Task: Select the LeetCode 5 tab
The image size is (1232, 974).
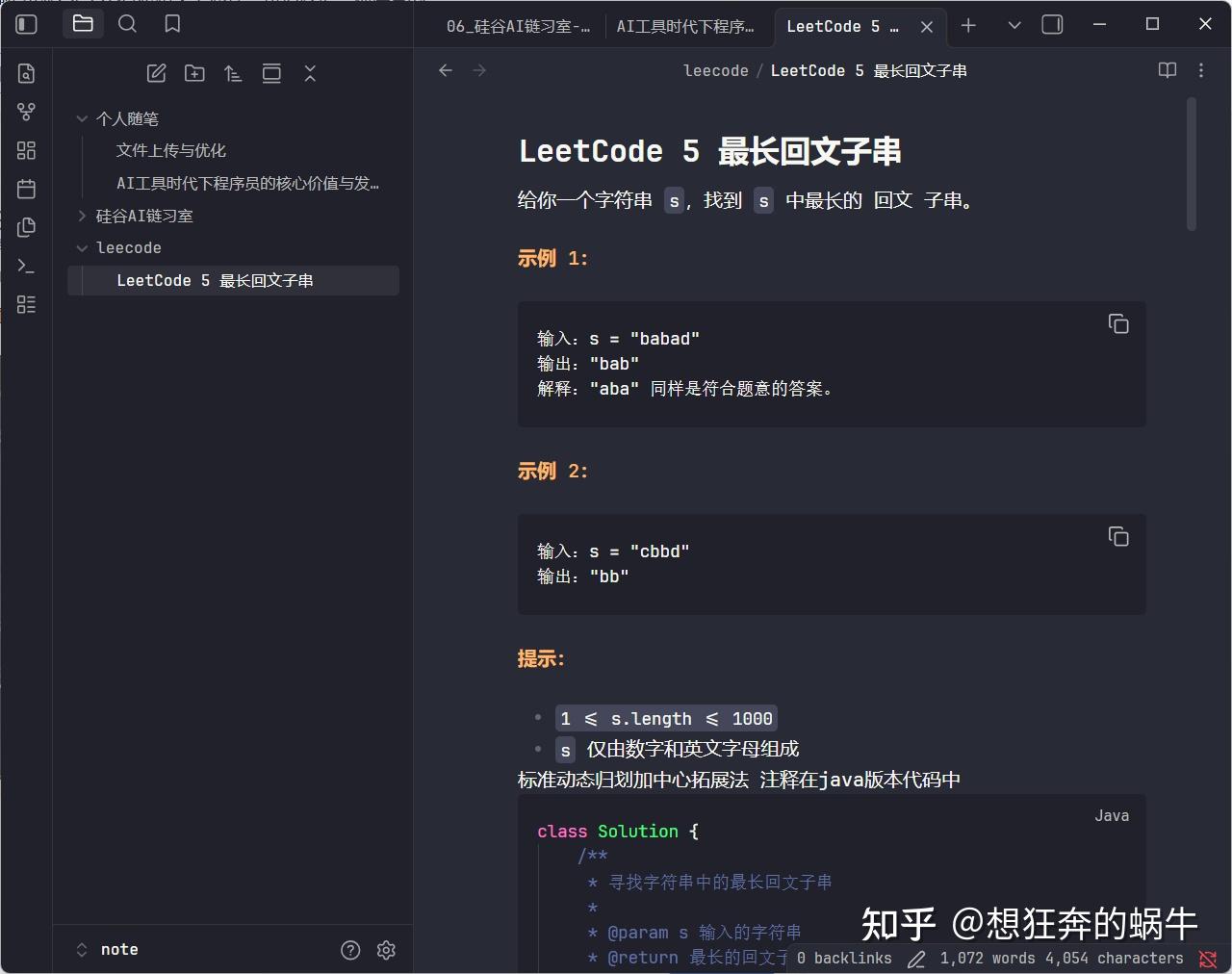Action: pos(842,27)
